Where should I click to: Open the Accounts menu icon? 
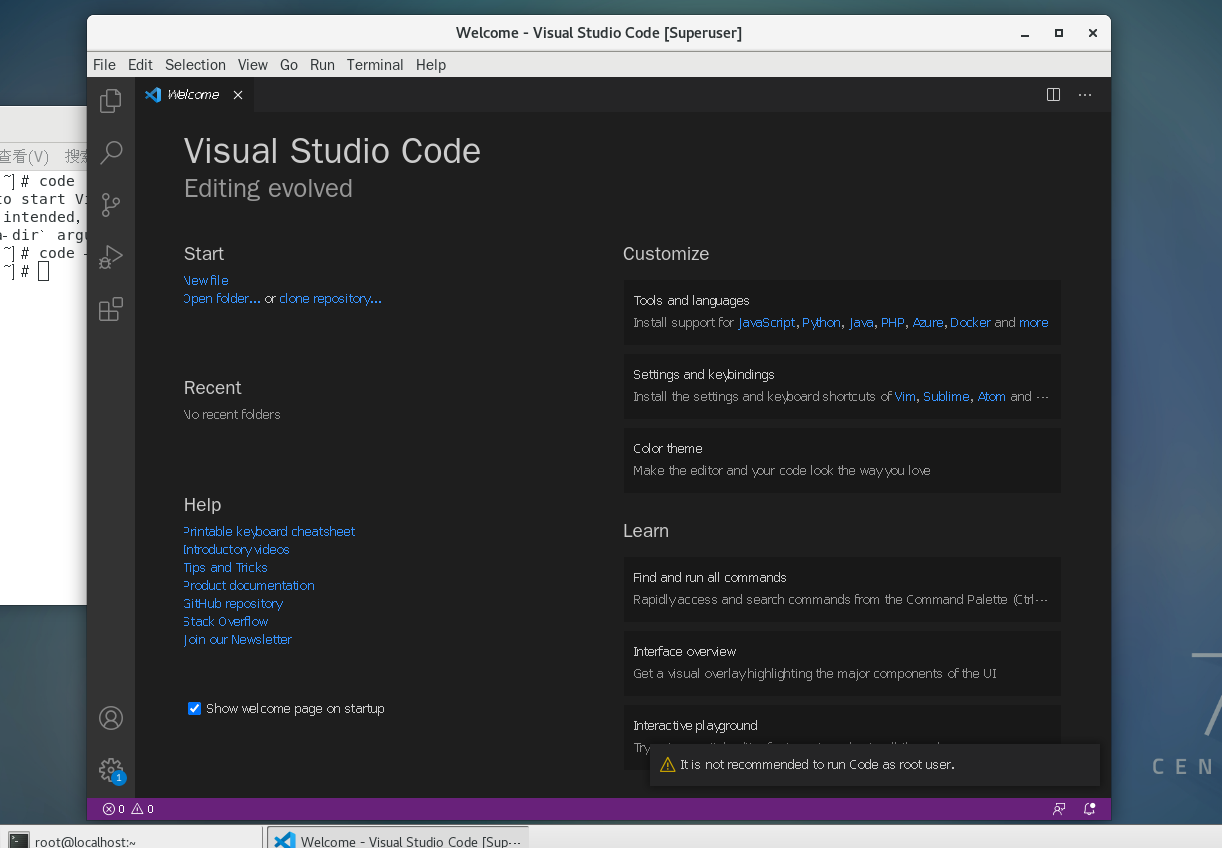(111, 718)
